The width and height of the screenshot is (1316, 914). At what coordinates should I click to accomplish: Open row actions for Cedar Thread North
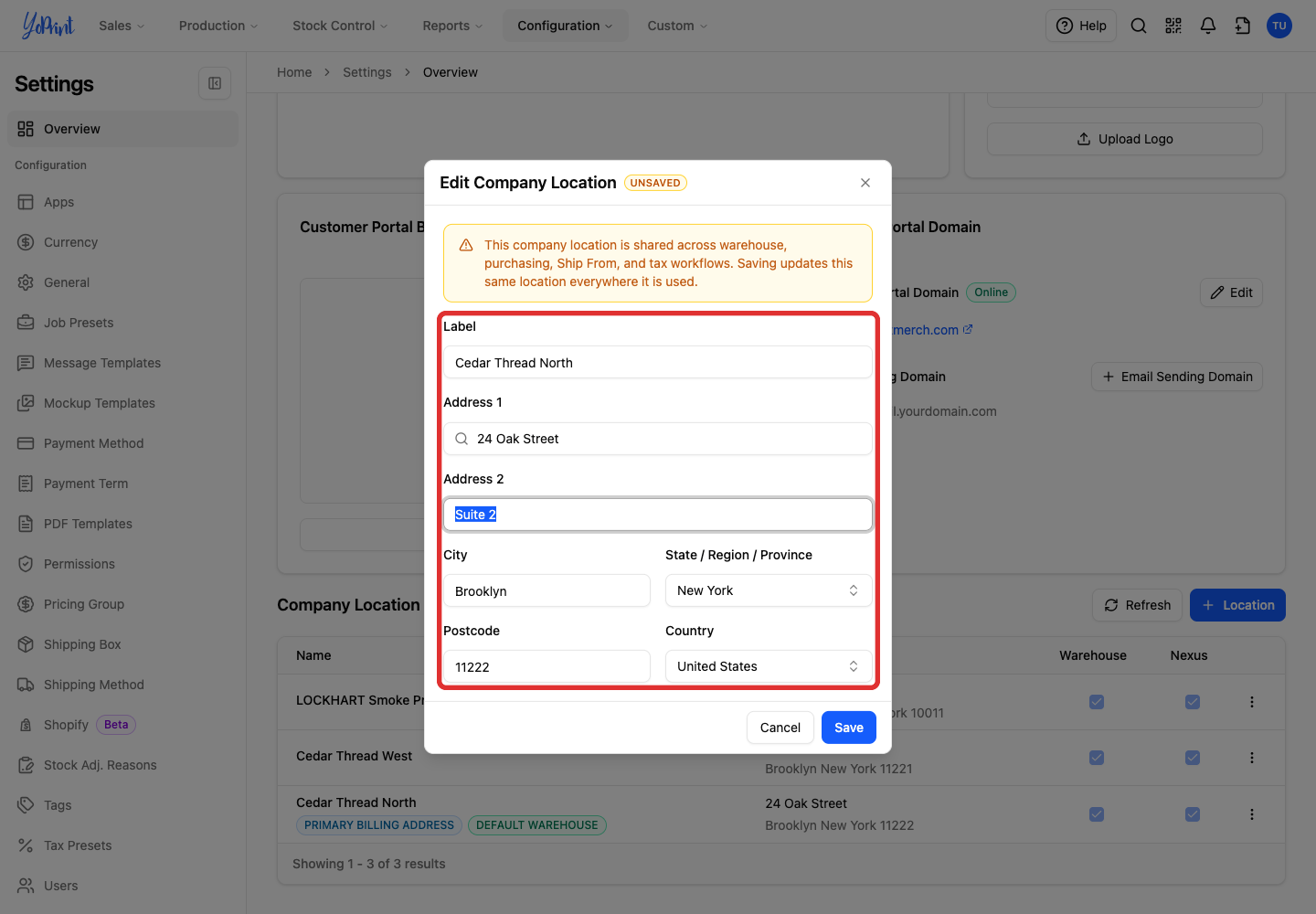click(1252, 814)
